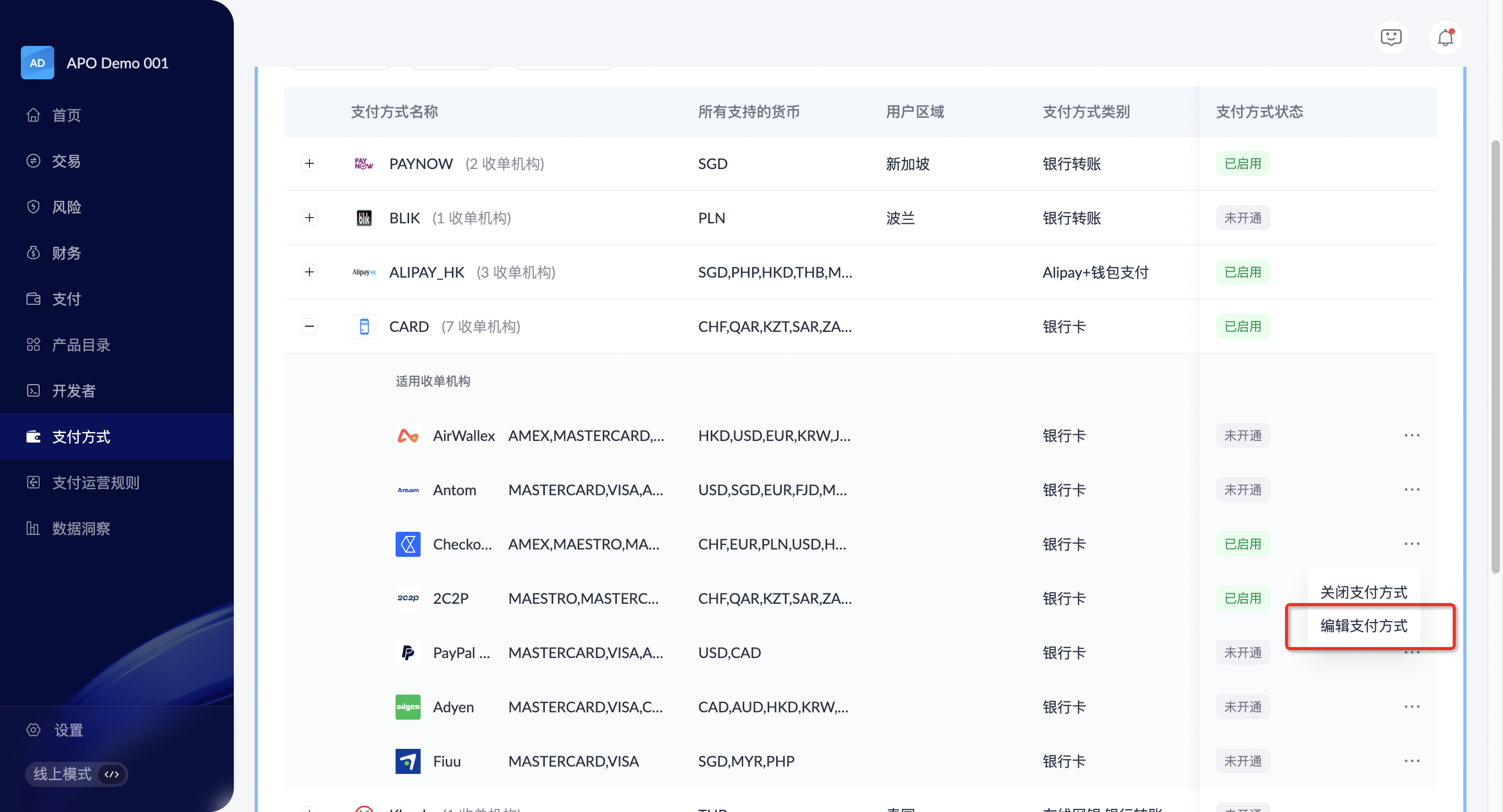Collapse the CARD payment method row
This screenshot has height=812, width=1503.
pos(309,326)
